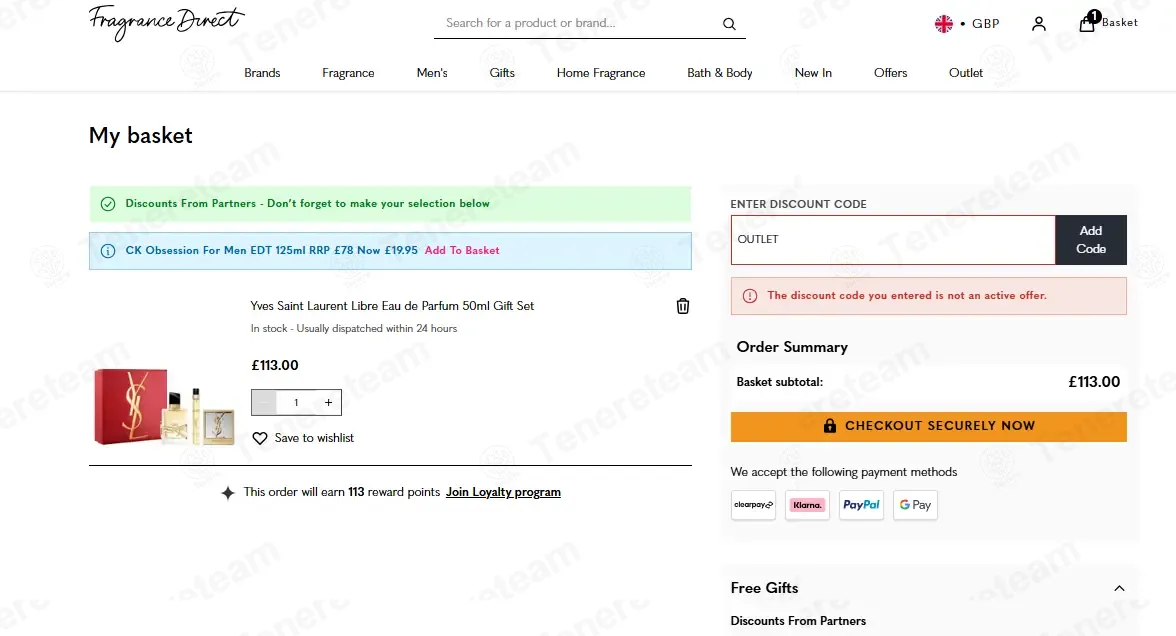Collapse the Free Gifts section
The image size is (1176, 636).
point(1119,589)
